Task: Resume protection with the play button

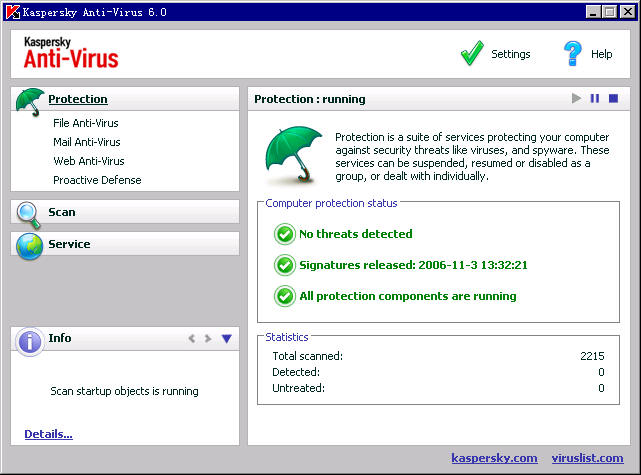Action: click(x=576, y=99)
